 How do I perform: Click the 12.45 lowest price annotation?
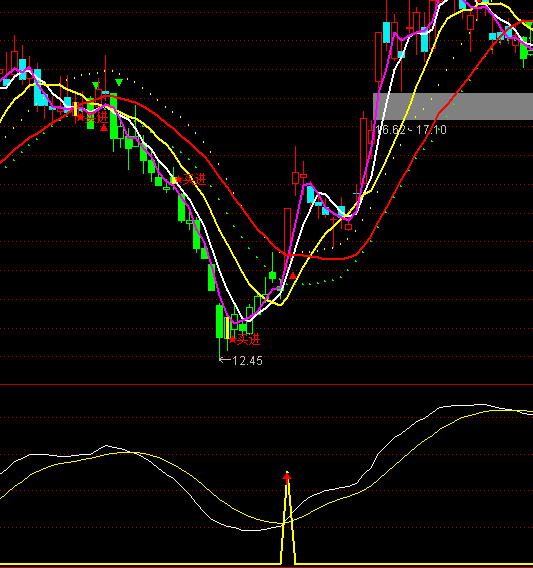click(241, 360)
